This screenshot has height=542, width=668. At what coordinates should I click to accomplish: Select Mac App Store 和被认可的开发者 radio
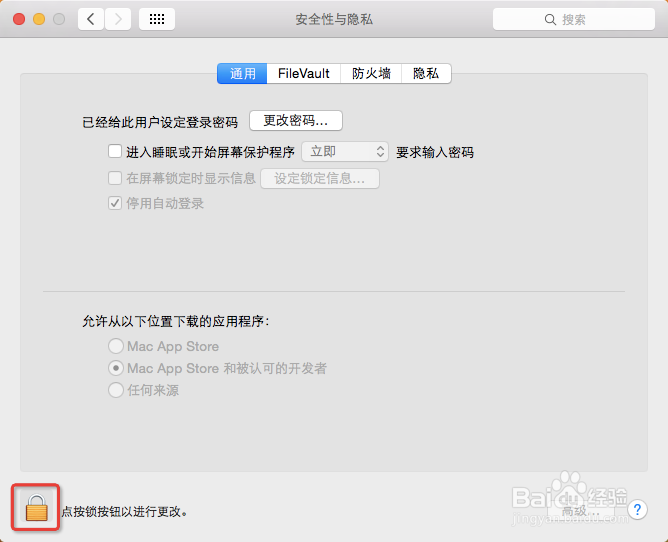pos(116,368)
